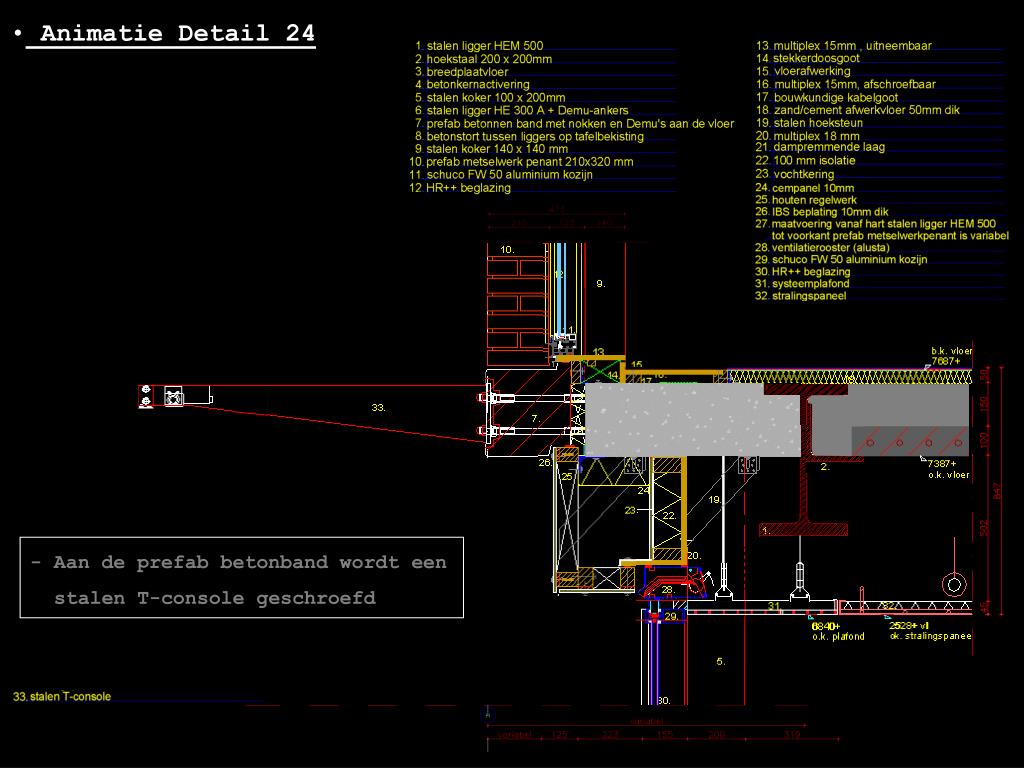Click legend line '21. dampremmende laag'
The width and height of the screenshot is (1024, 768).
pyautogui.click(x=820, y=148)
